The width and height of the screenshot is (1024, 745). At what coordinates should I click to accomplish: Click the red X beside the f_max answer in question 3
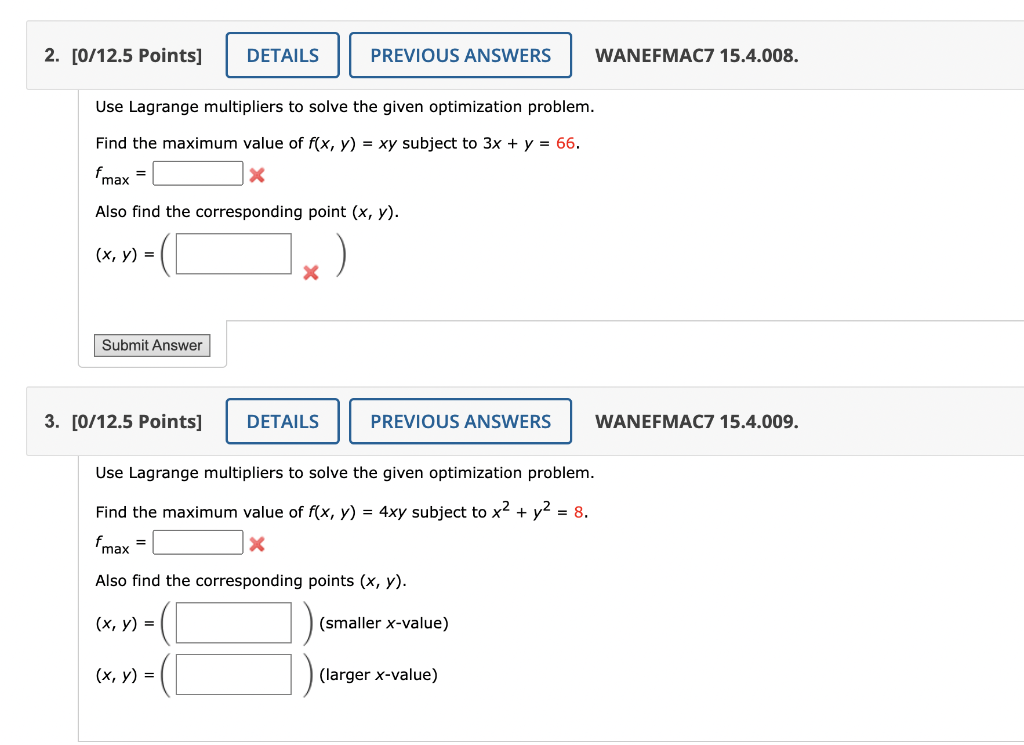coord(257,543)
